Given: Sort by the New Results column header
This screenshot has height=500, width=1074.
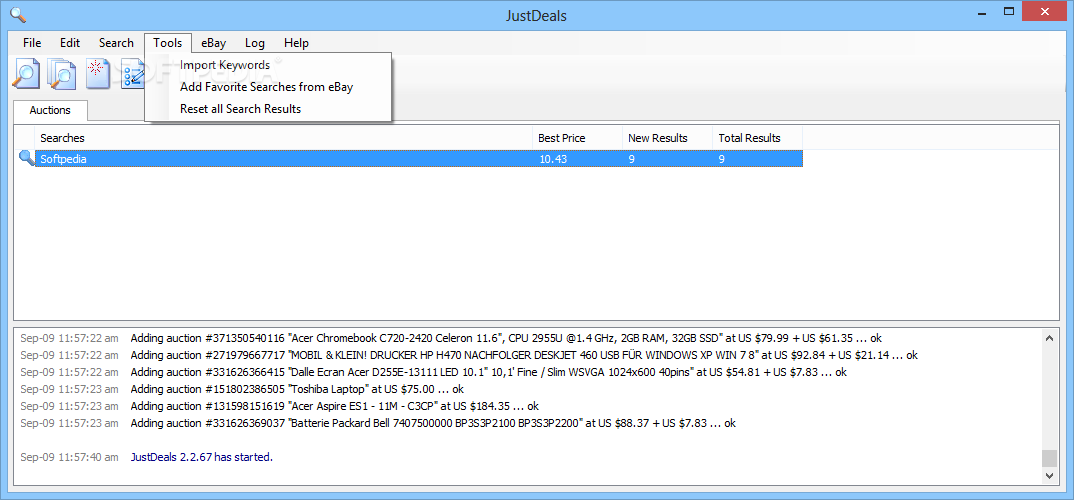Looking at the screenshot, I should pyautogui.click(x=668, y=138).
